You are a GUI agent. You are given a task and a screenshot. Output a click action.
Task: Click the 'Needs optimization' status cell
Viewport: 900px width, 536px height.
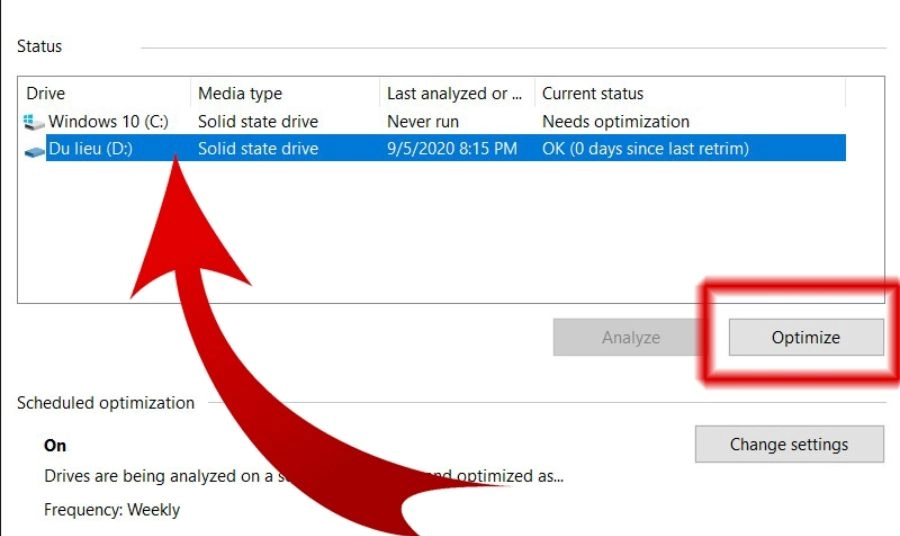tap(616, 122)
